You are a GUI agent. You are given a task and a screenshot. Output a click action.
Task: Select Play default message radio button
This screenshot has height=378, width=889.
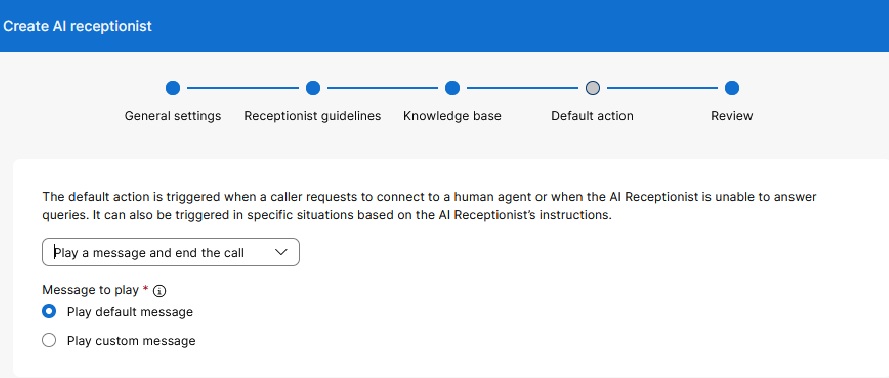pyautogui.click(x=49, y=311)
